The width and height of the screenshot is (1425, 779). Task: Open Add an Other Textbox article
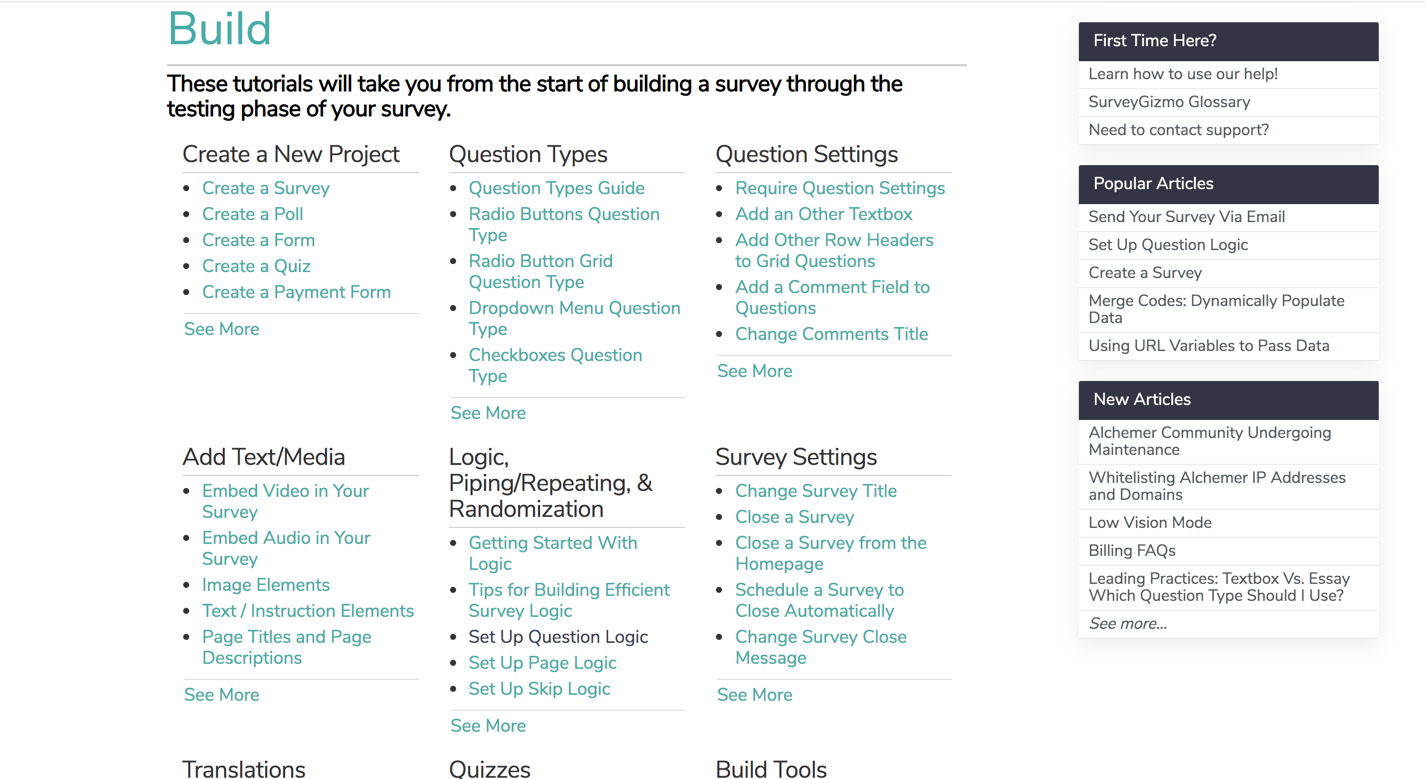823,214
